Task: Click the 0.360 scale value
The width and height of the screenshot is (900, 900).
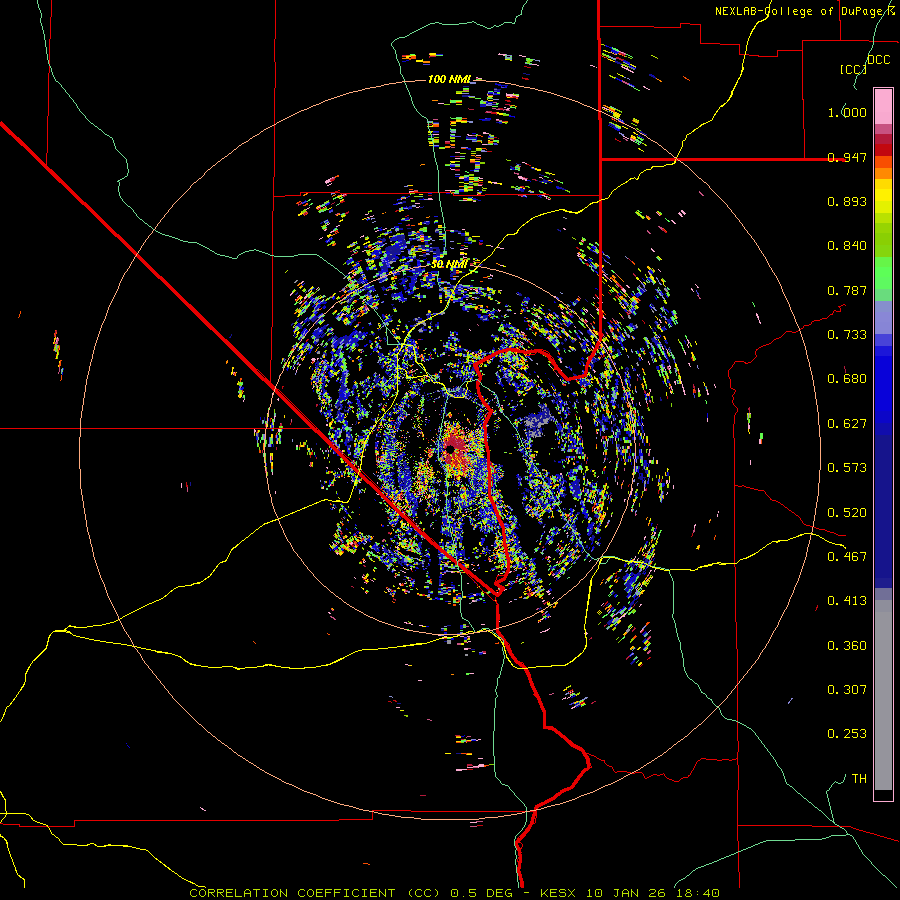Action: point(847,646)
